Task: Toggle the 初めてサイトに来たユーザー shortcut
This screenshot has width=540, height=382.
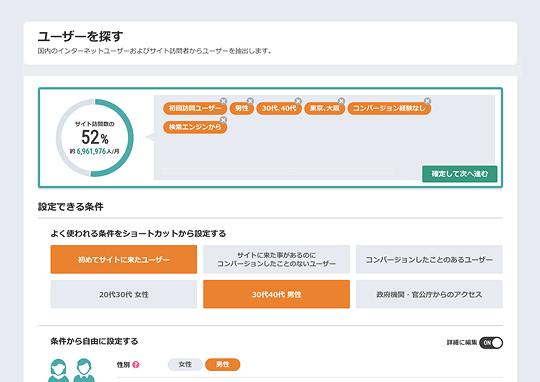Action: 124,259
